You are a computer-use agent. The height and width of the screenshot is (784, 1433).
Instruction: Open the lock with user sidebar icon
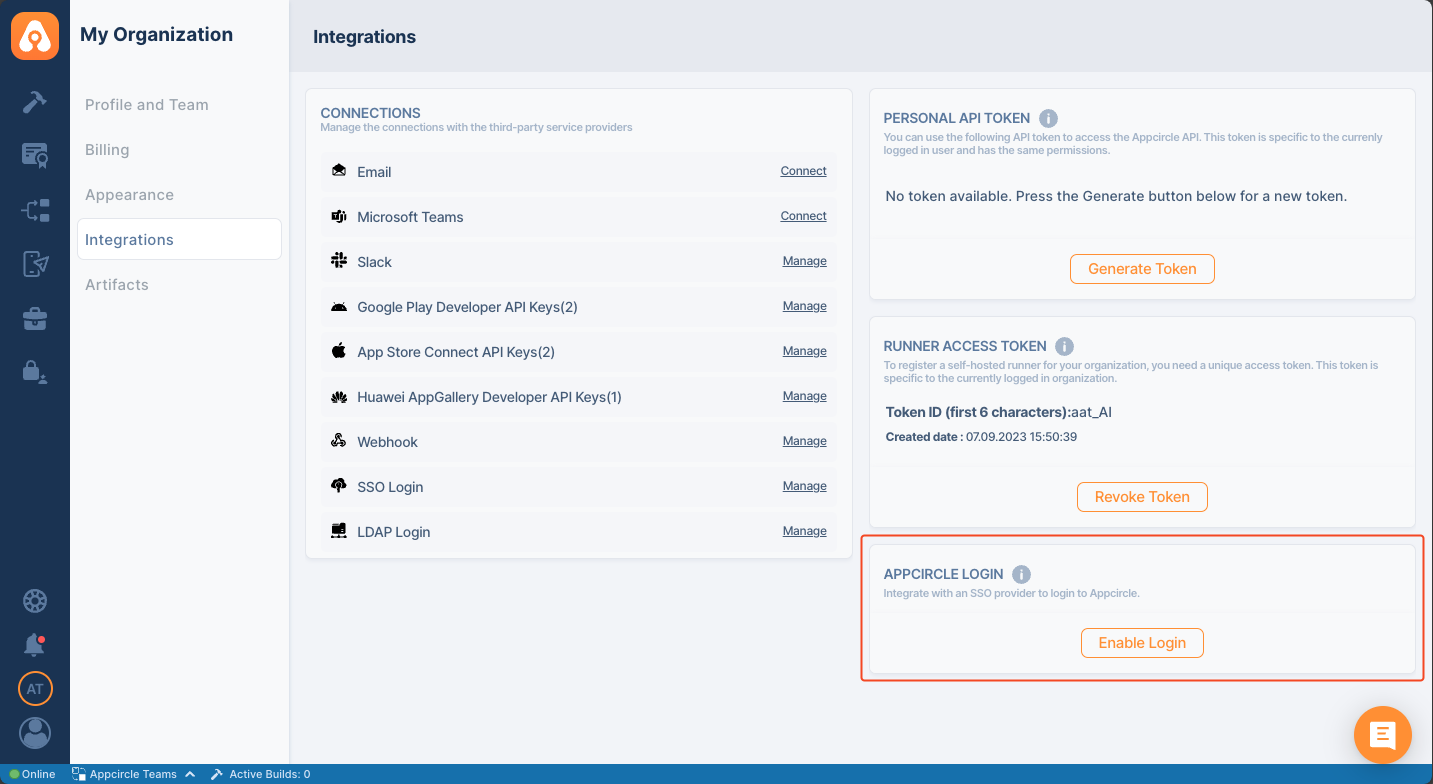(35, 371)
